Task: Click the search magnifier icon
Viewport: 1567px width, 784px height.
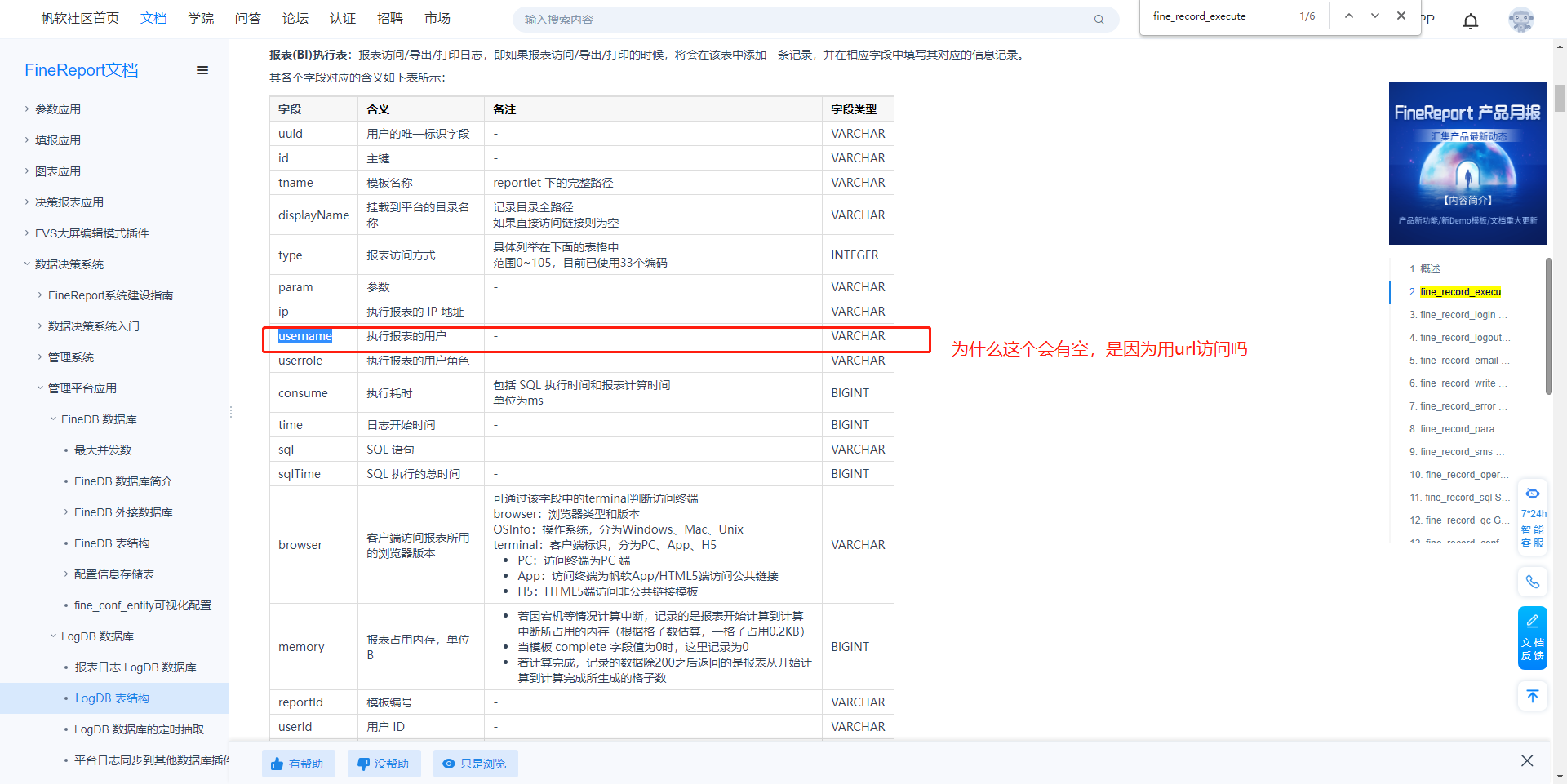Action: (x=1099, y=20)
